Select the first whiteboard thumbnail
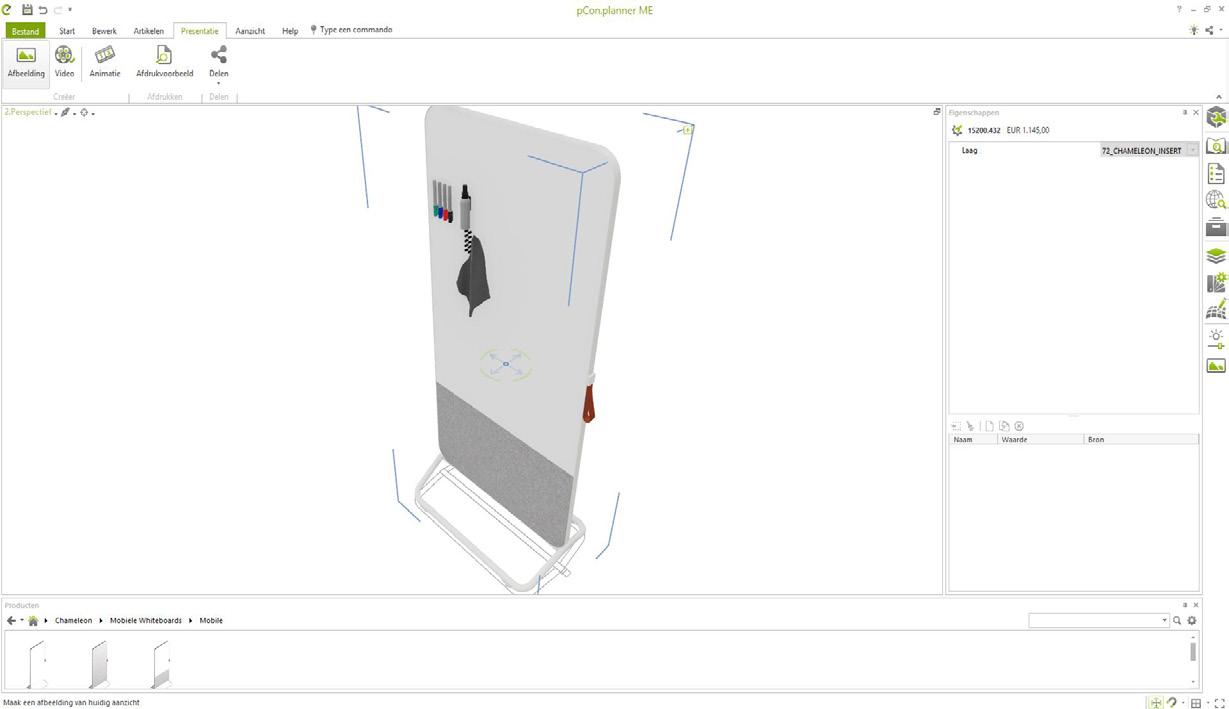The height and width of the screenshot is (709, 1229). [36, 664]
